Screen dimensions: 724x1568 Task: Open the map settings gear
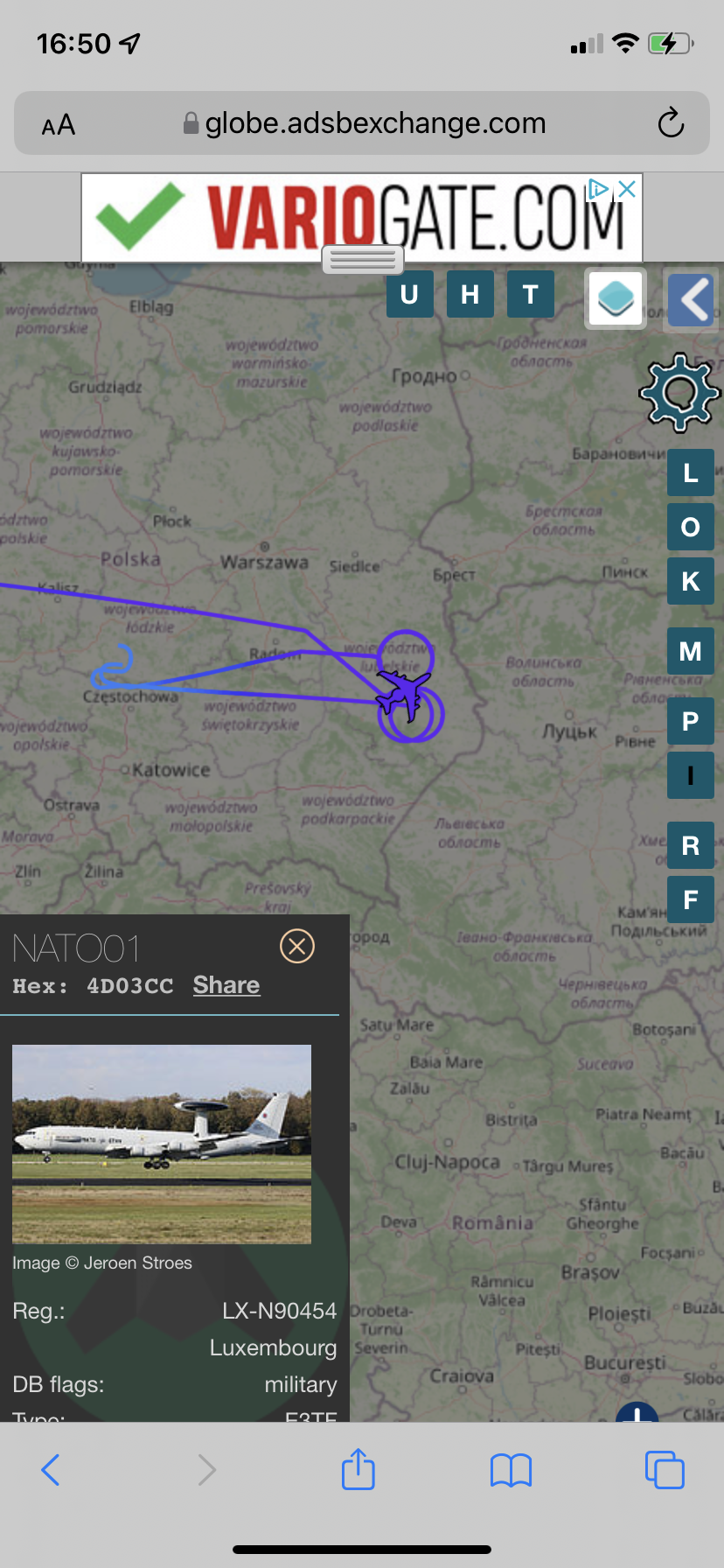679,393
